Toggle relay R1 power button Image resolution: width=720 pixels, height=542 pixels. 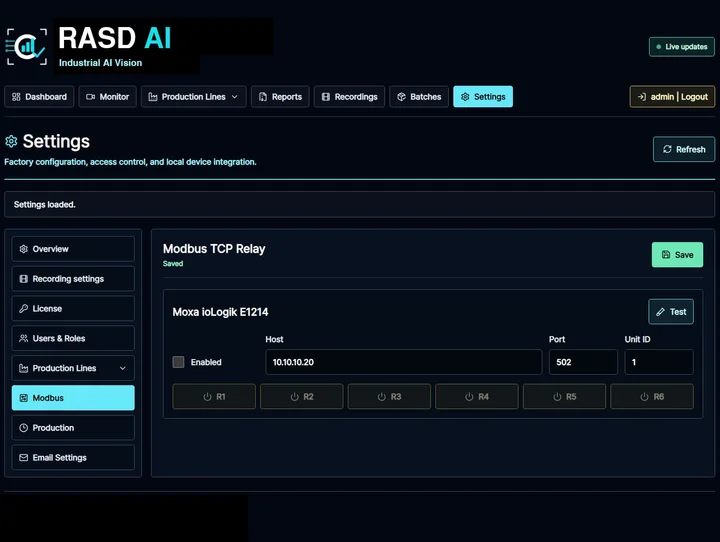click(214, 396)
